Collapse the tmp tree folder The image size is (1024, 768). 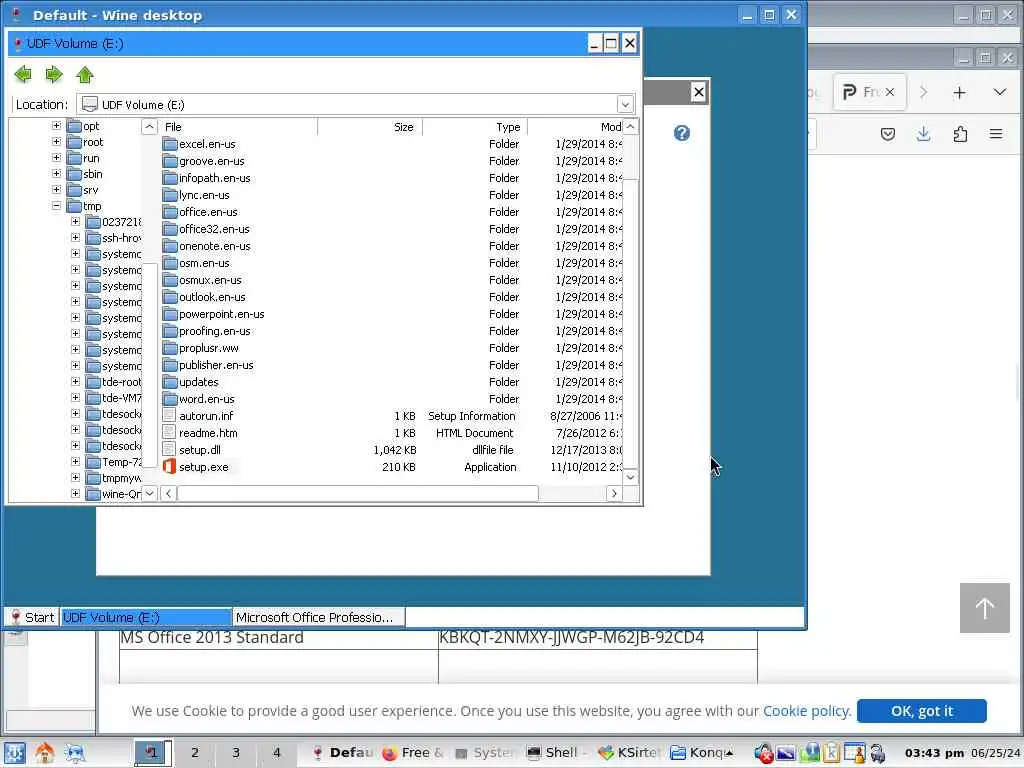(56, 206)
